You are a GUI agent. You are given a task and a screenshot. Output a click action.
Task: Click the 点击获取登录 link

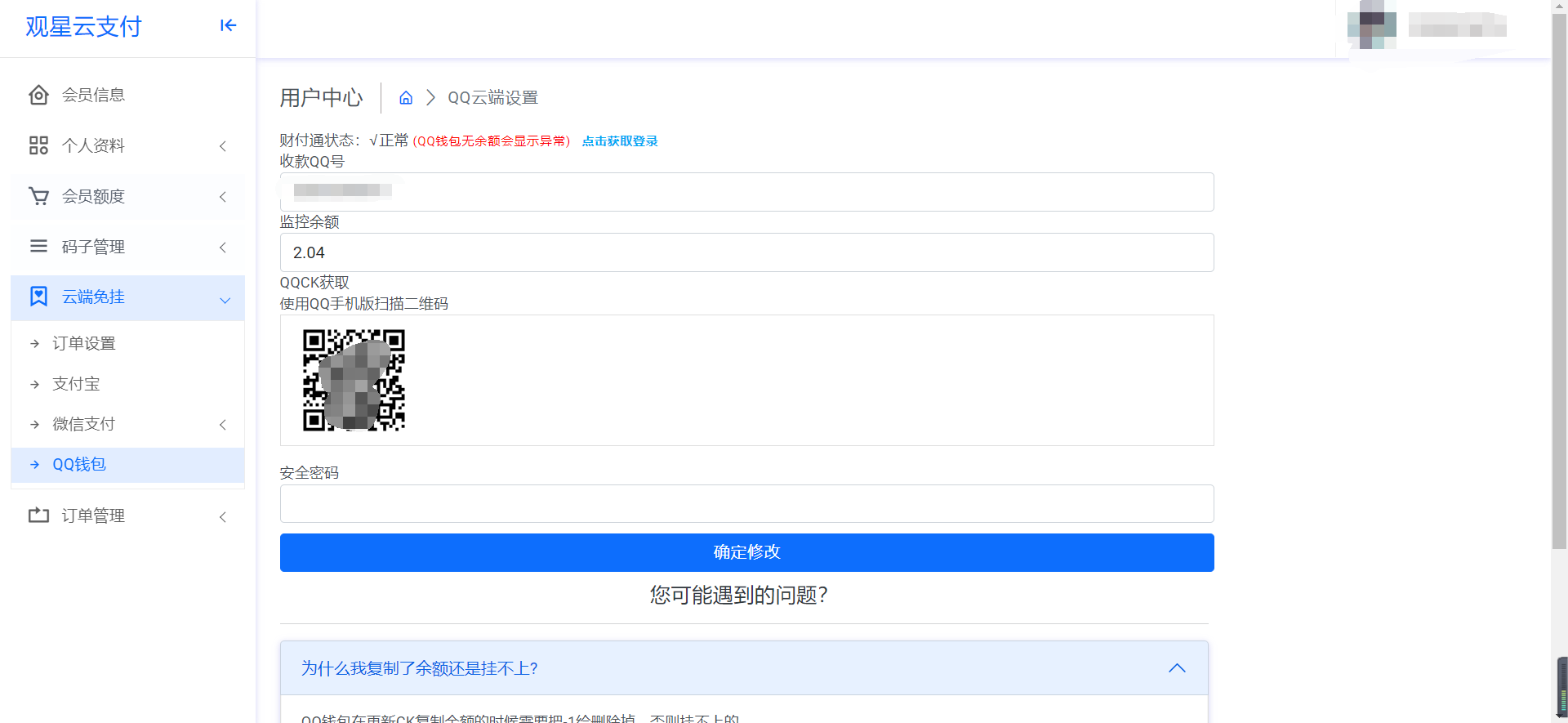pyautogui.click(x=620, y=141)
